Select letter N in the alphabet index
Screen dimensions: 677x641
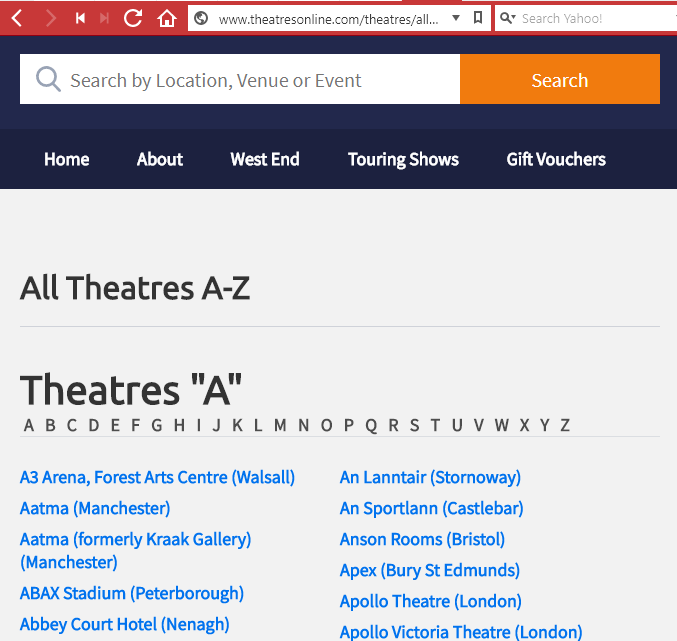coord(304,425)
